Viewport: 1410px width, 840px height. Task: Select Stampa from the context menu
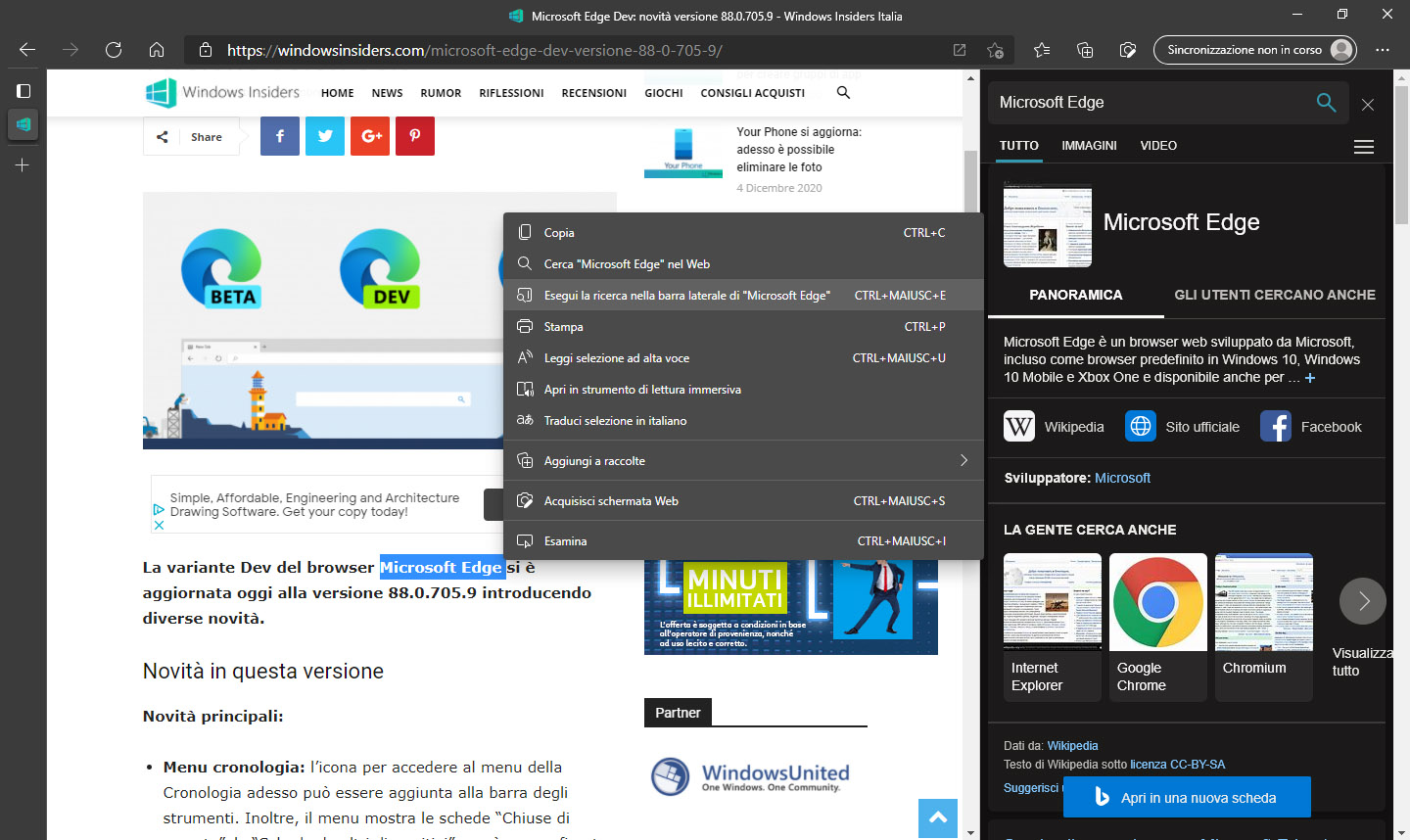[743, 327]
